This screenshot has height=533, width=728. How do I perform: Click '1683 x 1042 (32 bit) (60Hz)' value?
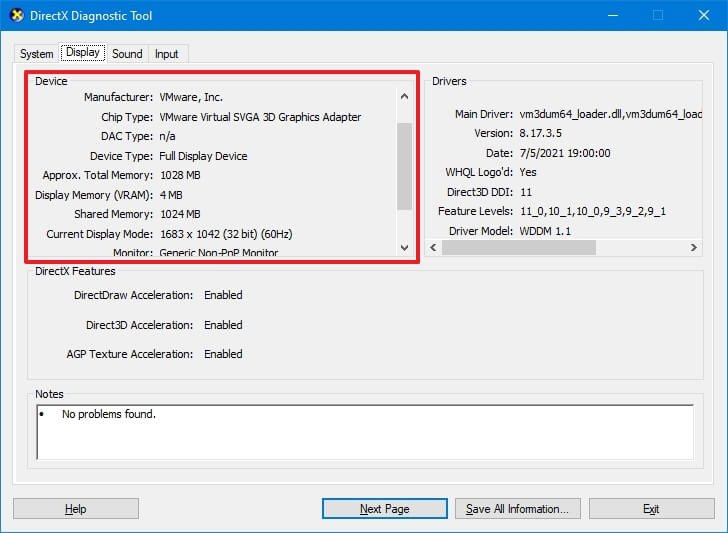226,234
